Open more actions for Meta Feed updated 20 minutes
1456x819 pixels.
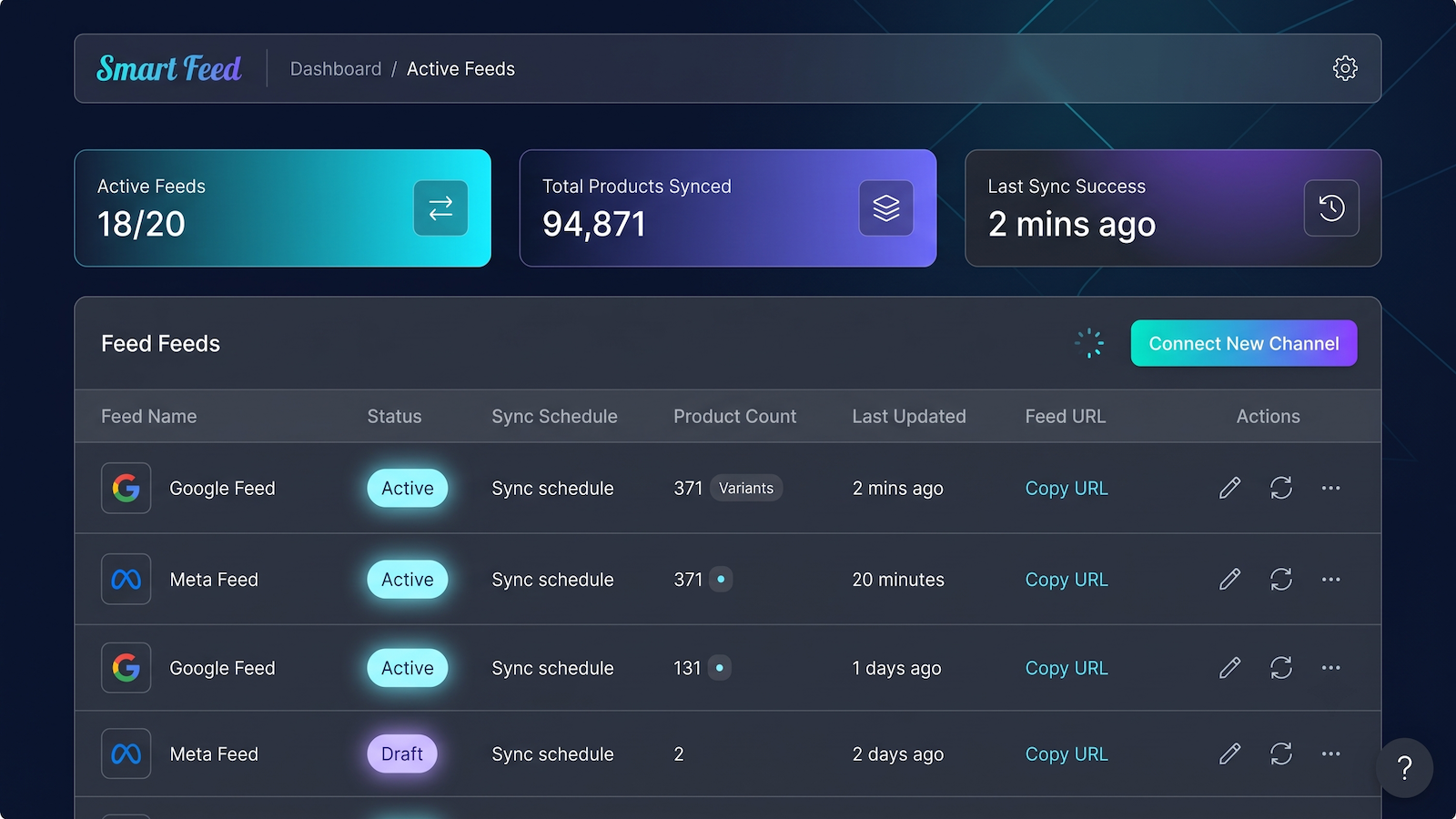coord(1331,580)
